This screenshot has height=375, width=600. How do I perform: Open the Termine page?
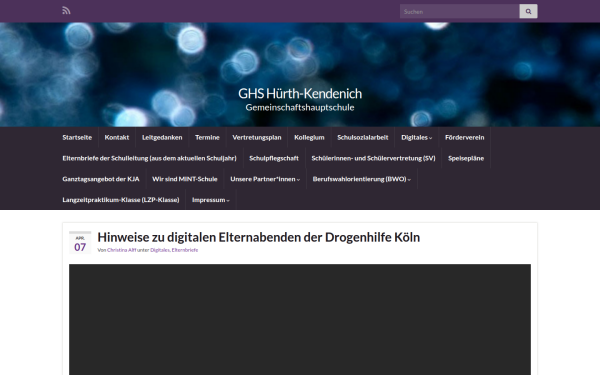coord(207,137)
